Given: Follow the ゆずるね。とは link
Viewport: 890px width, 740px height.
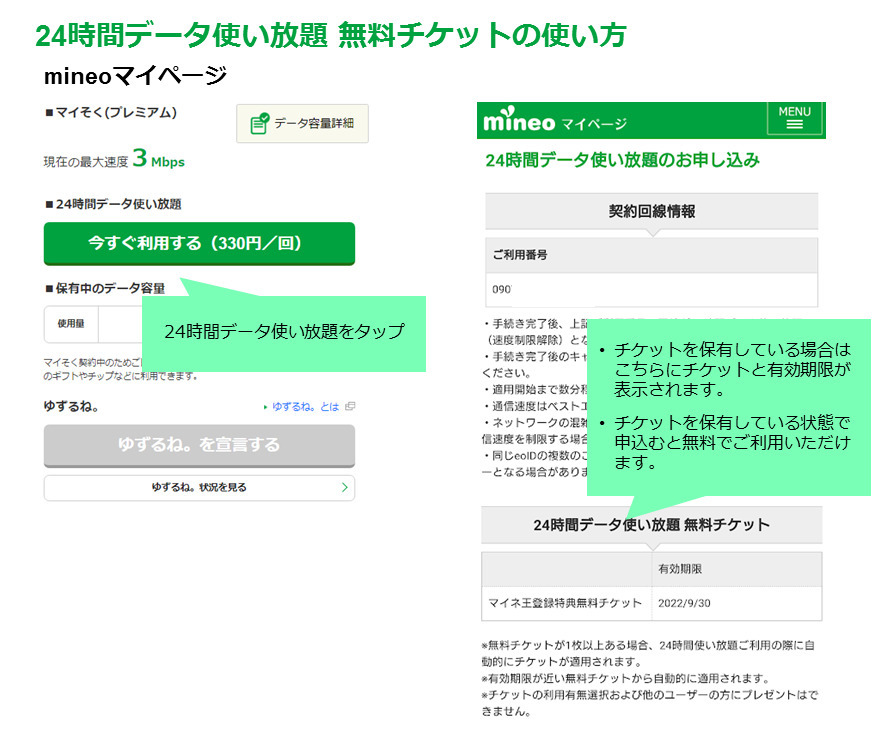Looking at the screenshot, I should (x=306, y=407).
